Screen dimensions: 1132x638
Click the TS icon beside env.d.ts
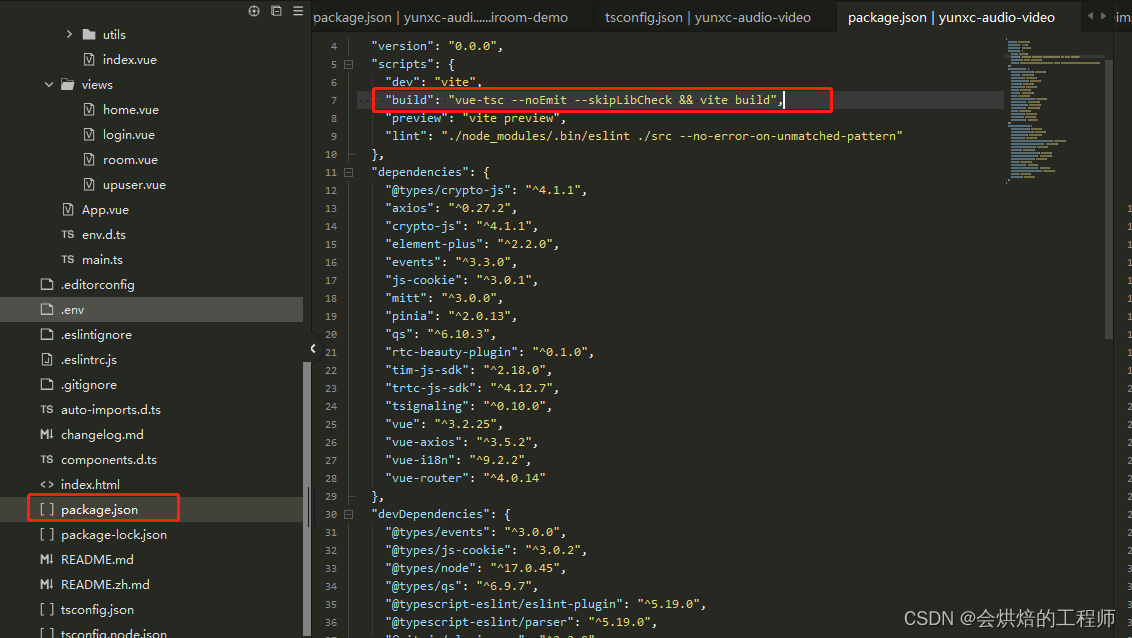point(68,235)
